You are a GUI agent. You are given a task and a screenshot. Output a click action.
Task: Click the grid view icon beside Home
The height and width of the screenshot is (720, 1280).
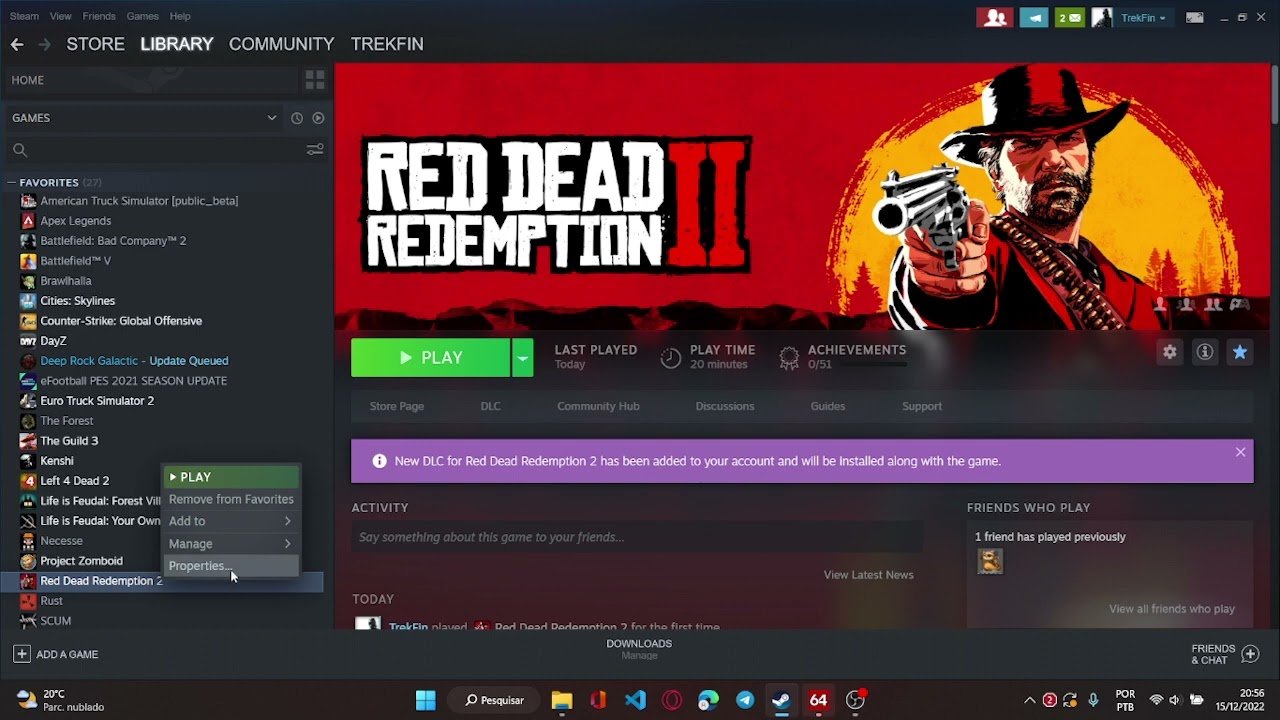click(x=315, y=80)
